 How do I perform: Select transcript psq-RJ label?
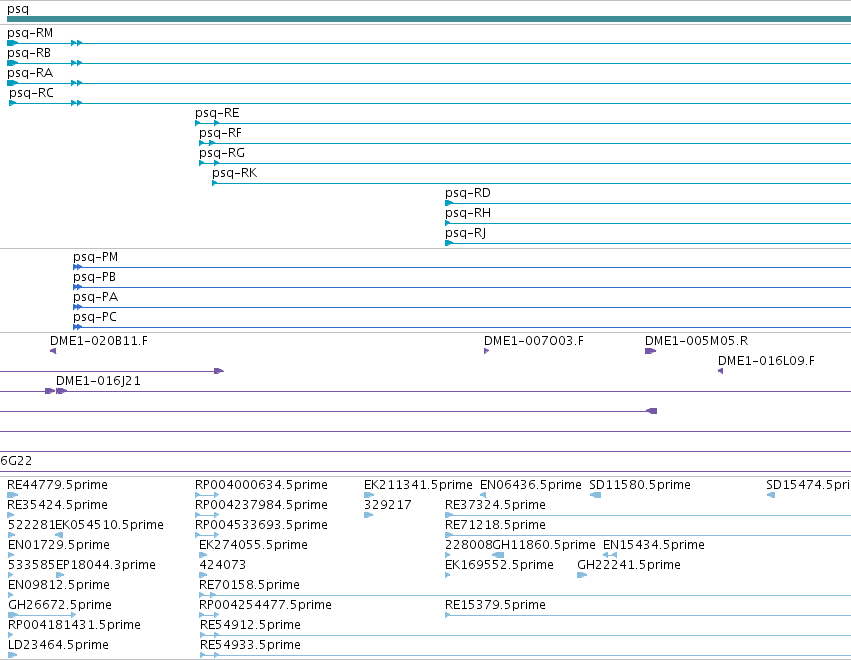coord(466,234)
